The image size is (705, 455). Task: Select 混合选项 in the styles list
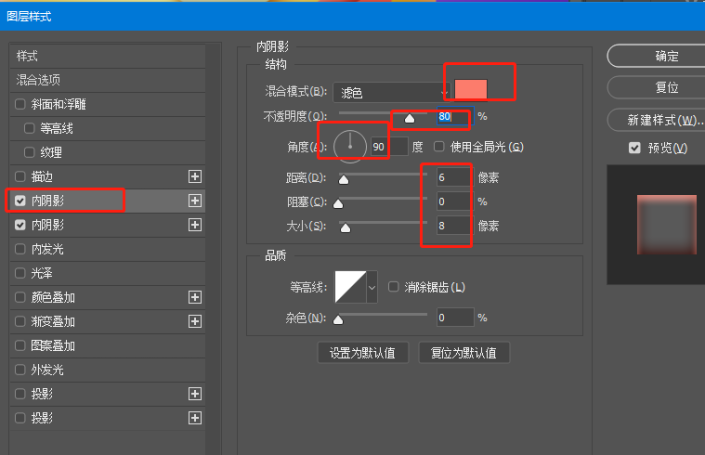pyautogui.click(x=38, y=79)
